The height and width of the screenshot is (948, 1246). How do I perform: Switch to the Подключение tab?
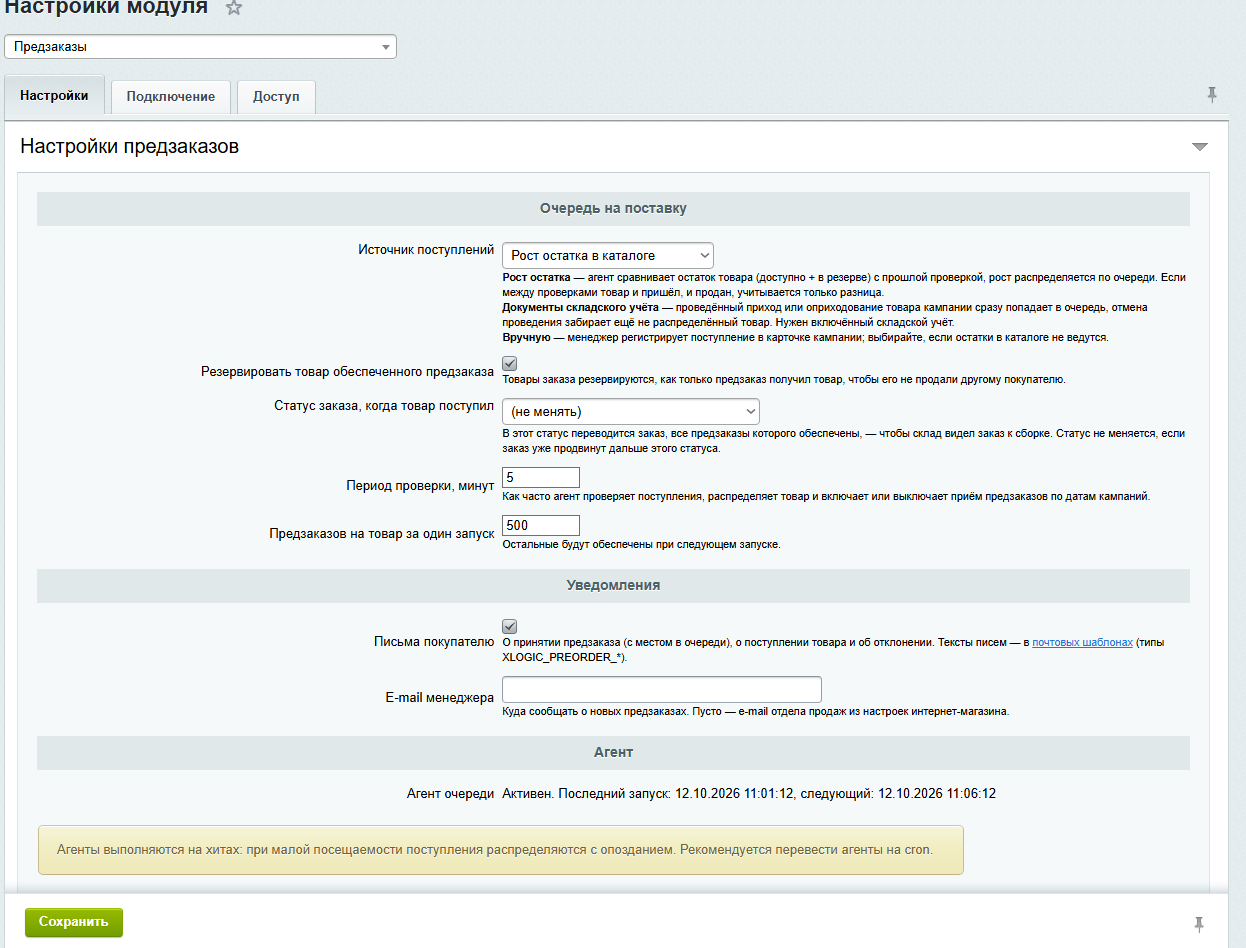tap(171, 97)
